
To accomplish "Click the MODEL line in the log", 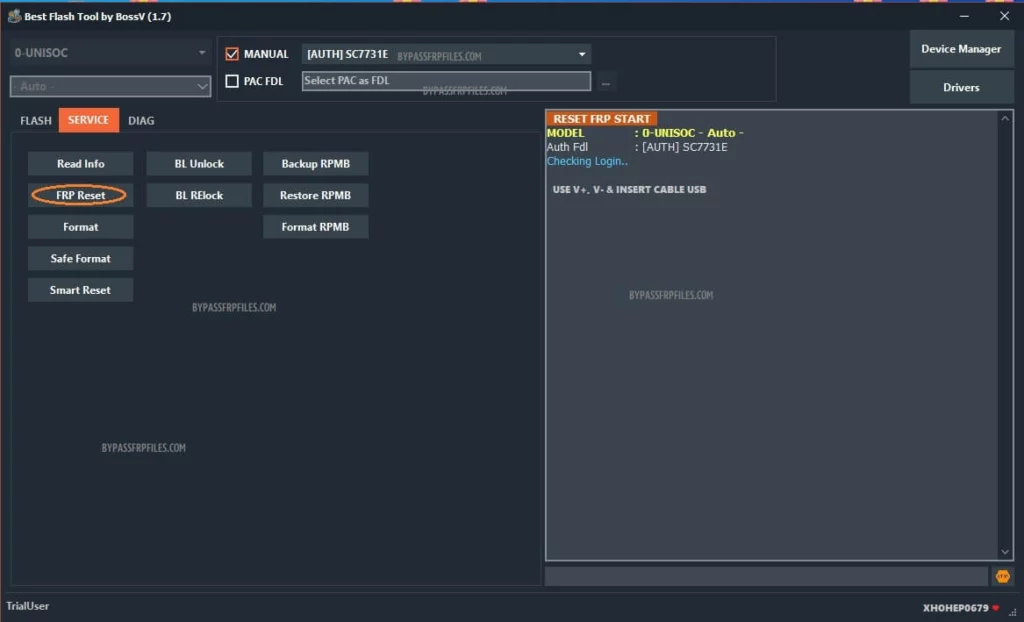I will click(645, 133).
